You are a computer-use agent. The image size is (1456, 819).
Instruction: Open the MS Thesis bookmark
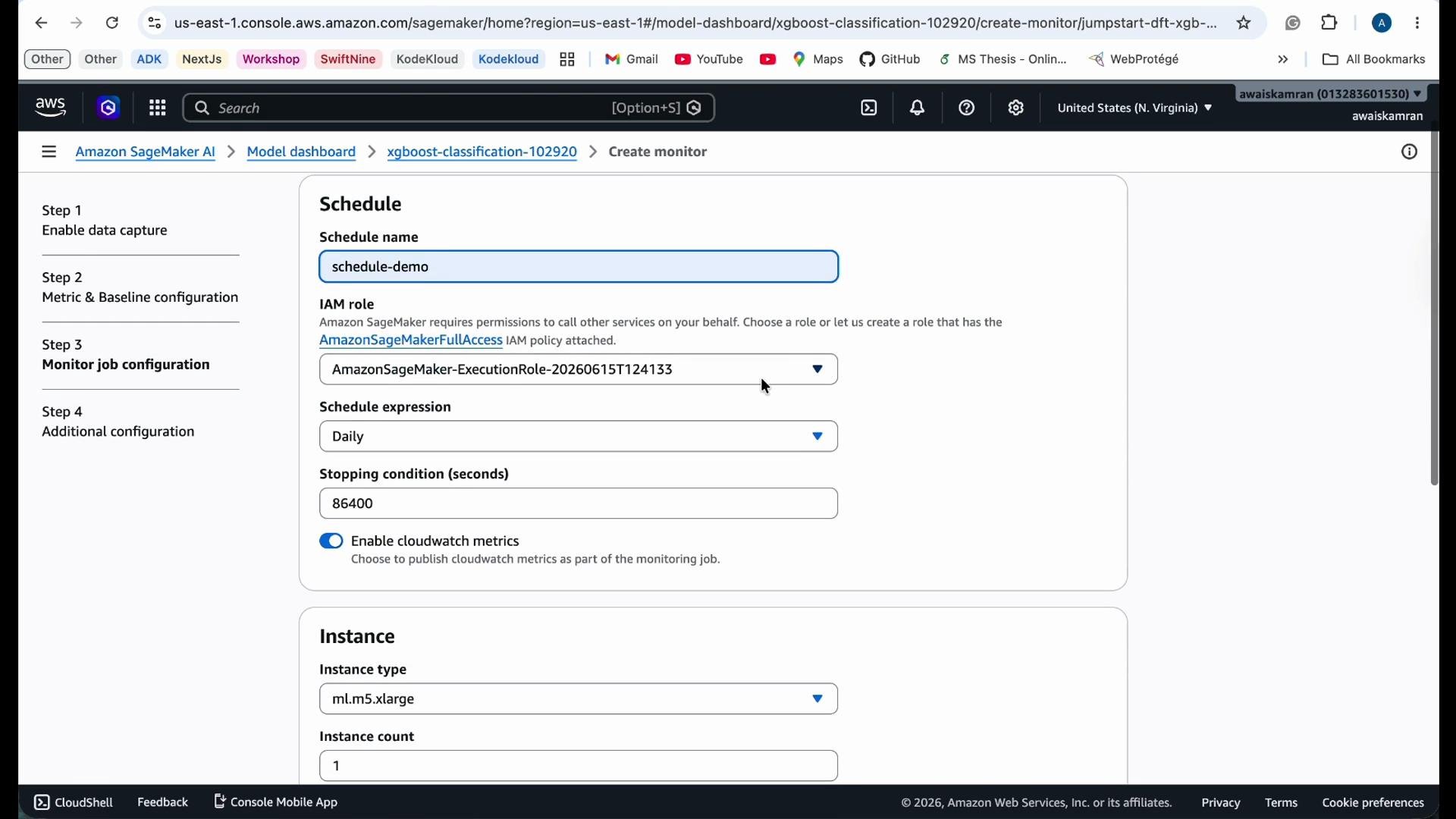tap(1003, 60)
